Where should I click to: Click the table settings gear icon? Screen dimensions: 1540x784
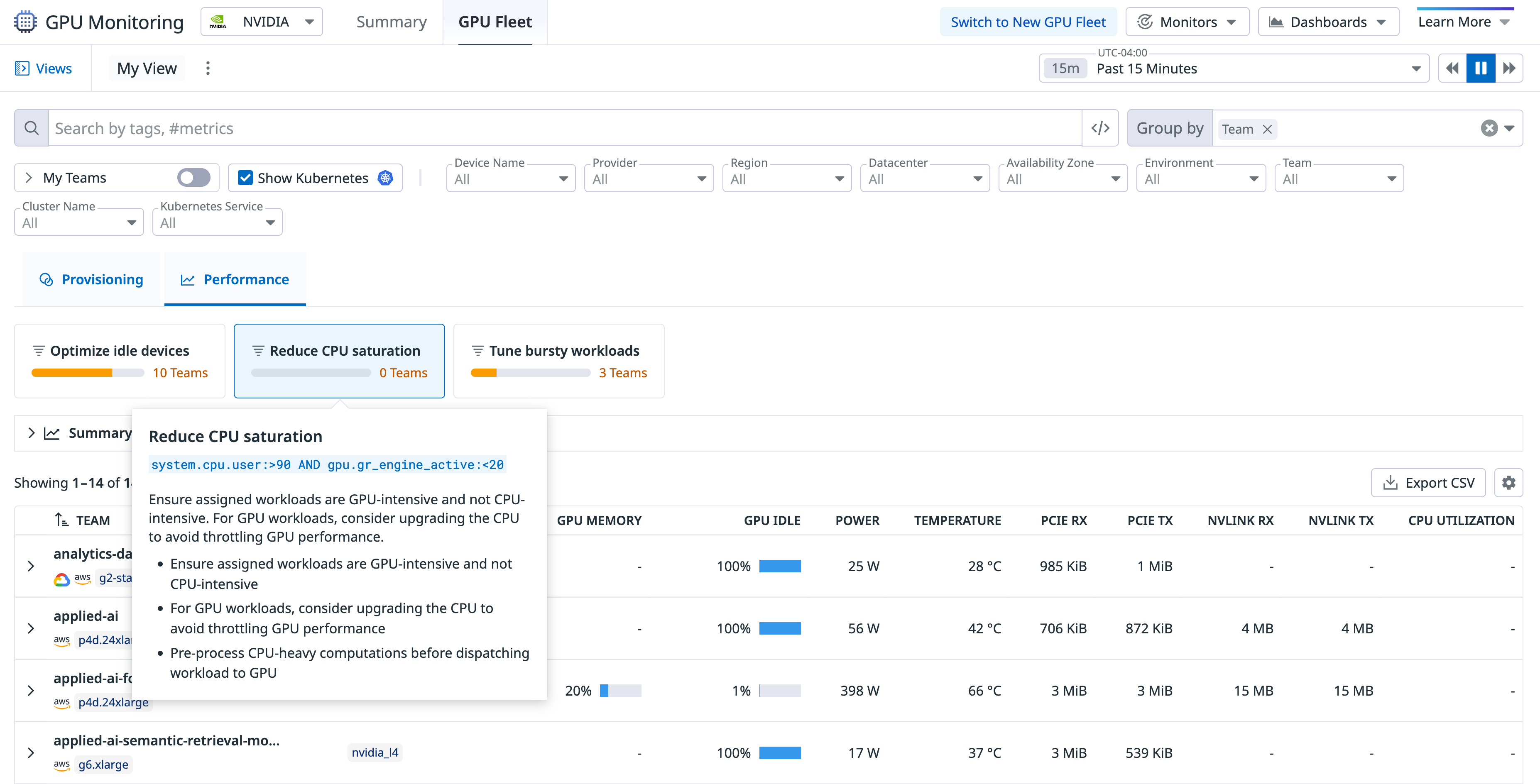point(1508,483)
